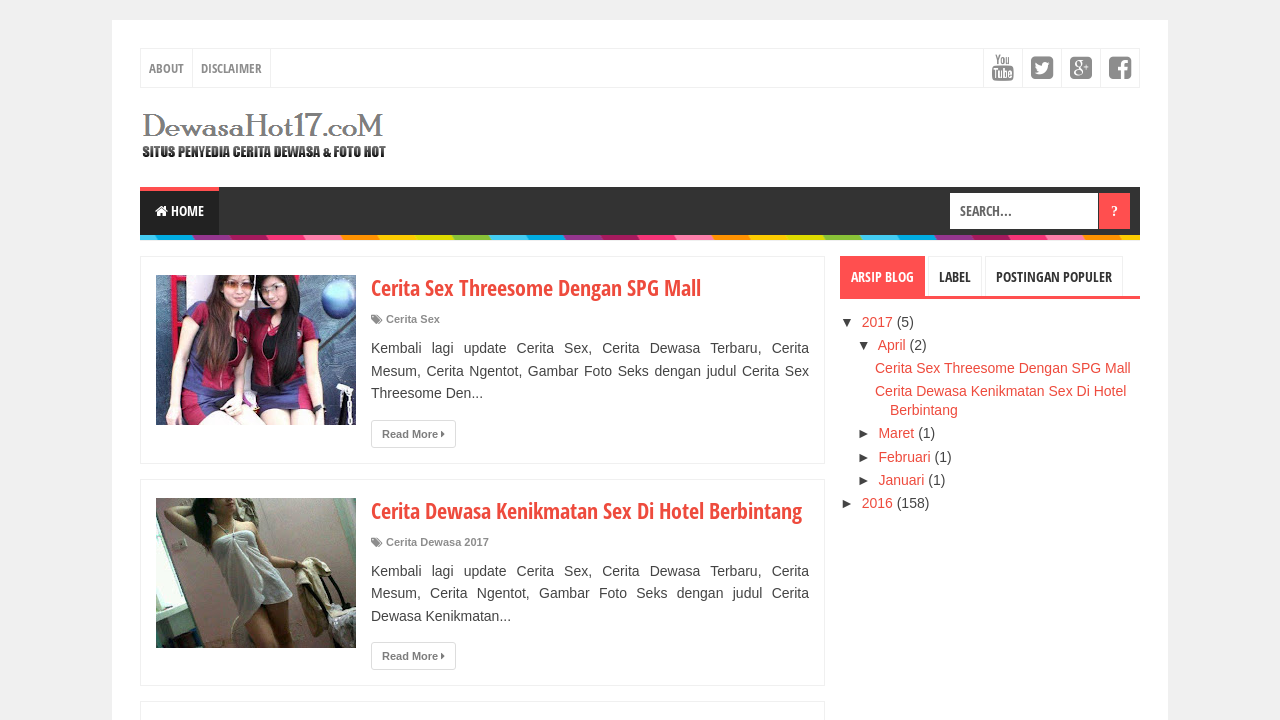
Task: Switch to the Arsip Blog tab
Action: pos(882,277)
